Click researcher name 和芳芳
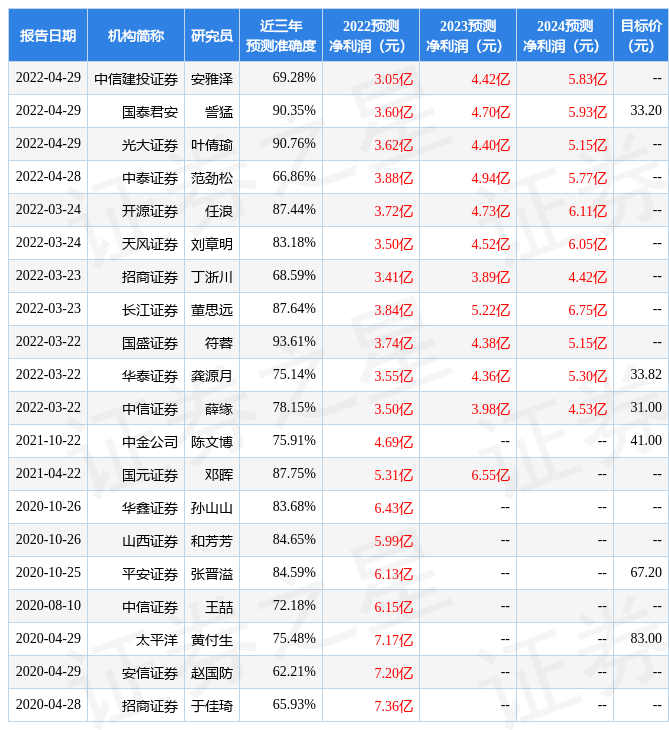The image size is (669, 730). tap(212, 541)
